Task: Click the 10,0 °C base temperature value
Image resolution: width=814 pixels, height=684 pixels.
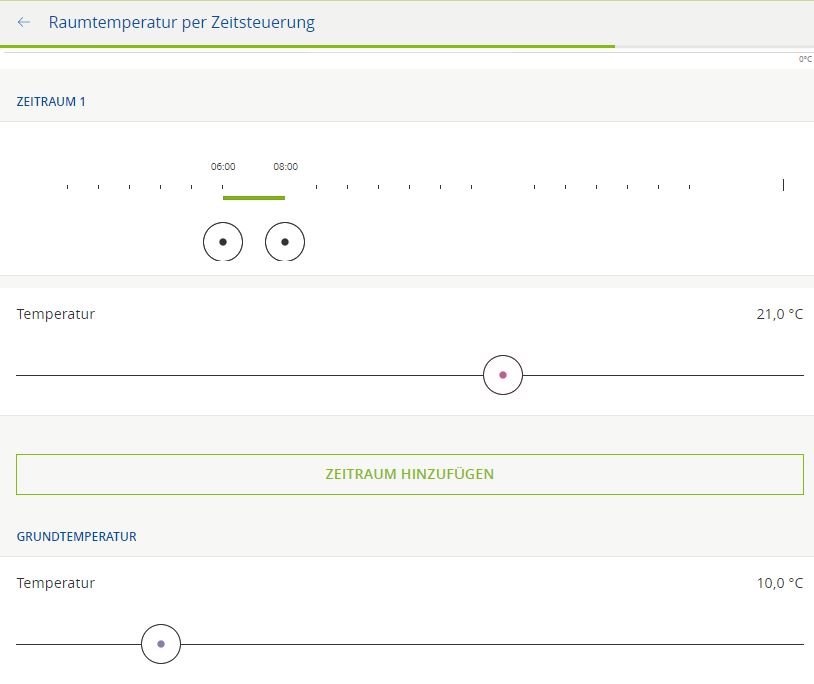Action: pos(779,583)
